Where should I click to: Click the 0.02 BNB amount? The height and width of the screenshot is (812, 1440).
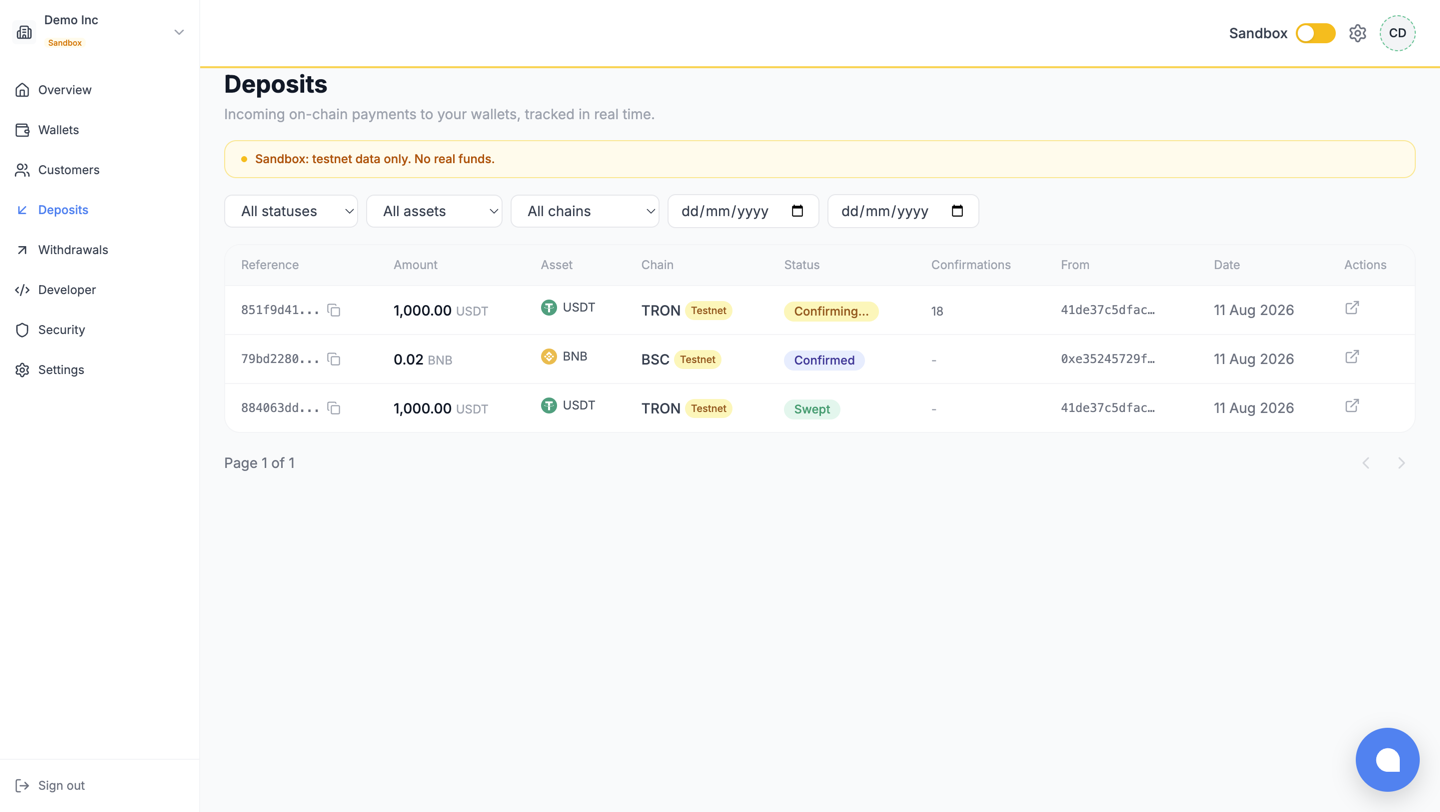click(423, 359)
